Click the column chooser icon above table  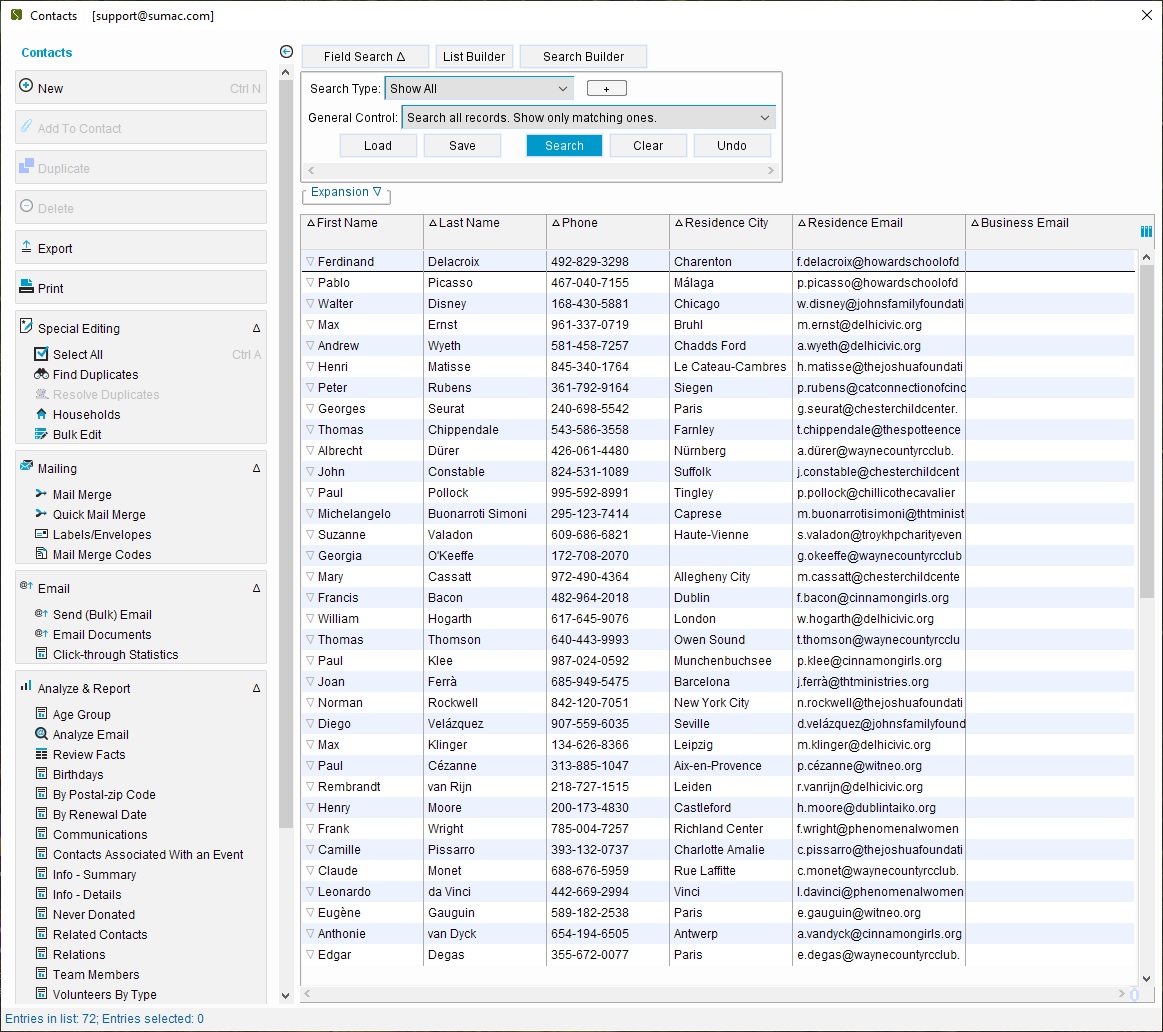pyautogui.click(x=1146, y=231)
